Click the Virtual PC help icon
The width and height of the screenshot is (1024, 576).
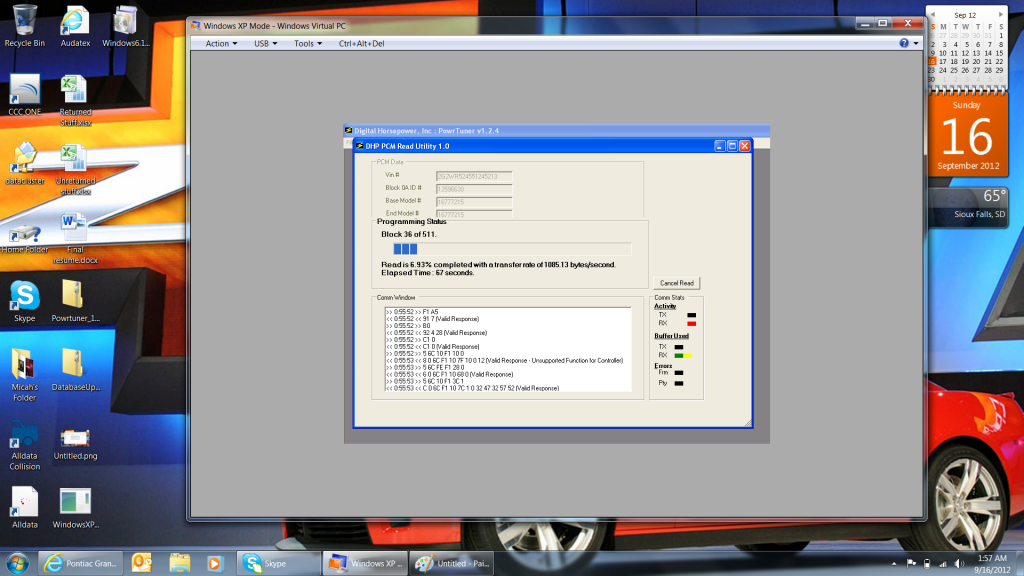pyautogui.click(x=904, y=43)
